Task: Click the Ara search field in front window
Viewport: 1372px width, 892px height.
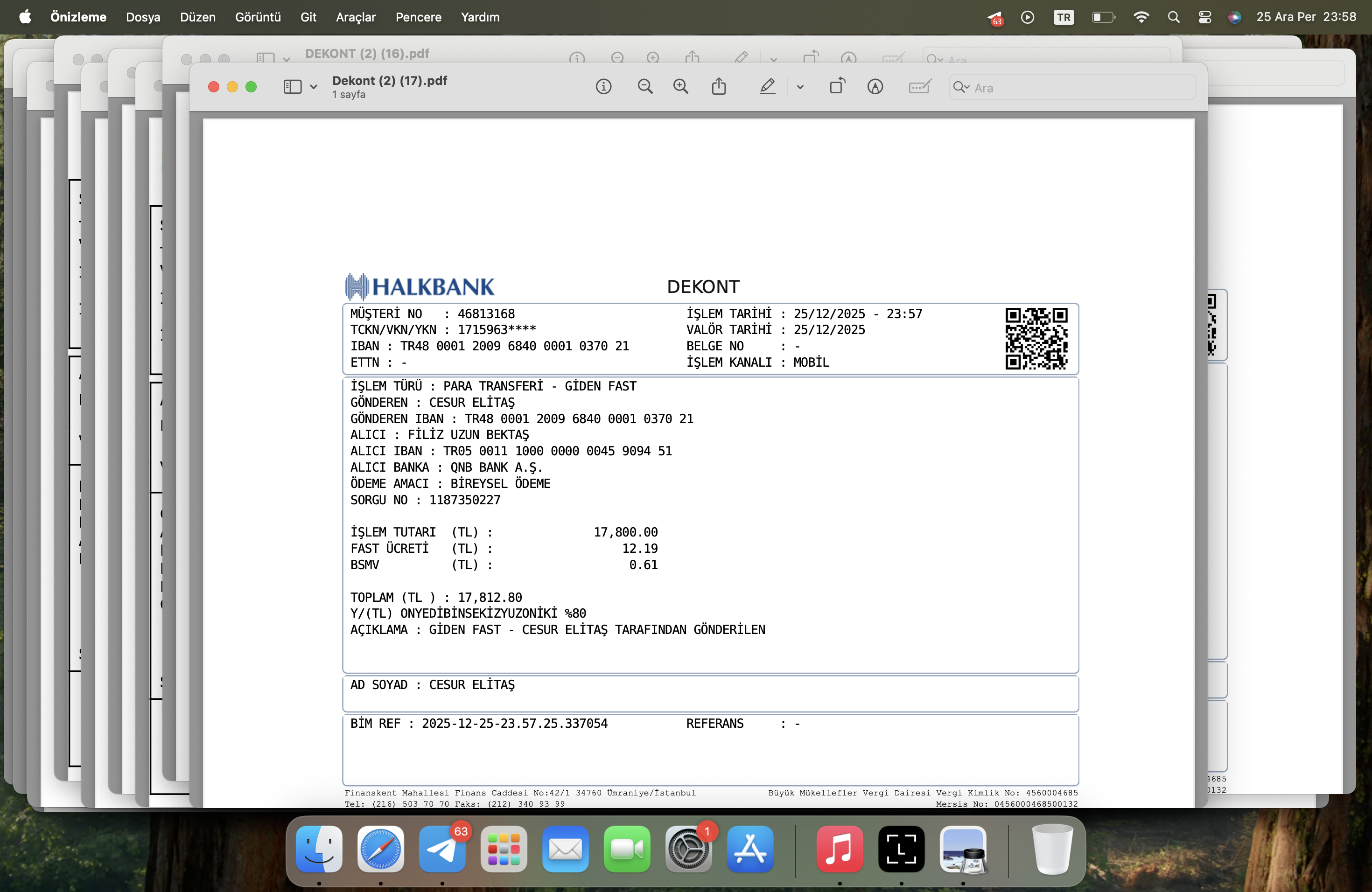Action: pyautogui.click(x=1073, y=88)
